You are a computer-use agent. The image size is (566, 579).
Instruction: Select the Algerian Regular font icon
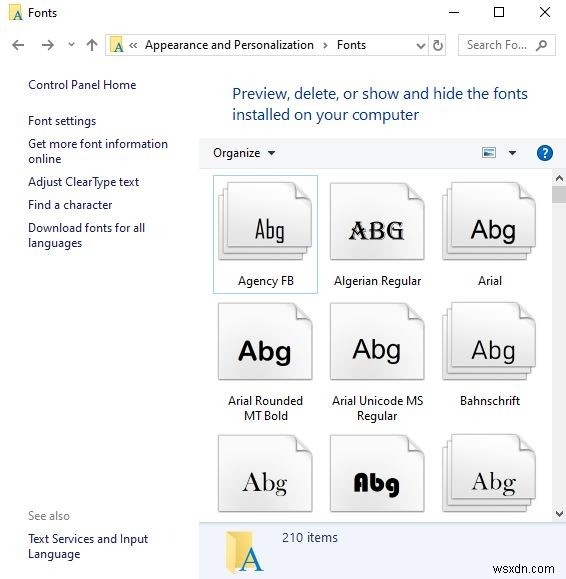377,222
